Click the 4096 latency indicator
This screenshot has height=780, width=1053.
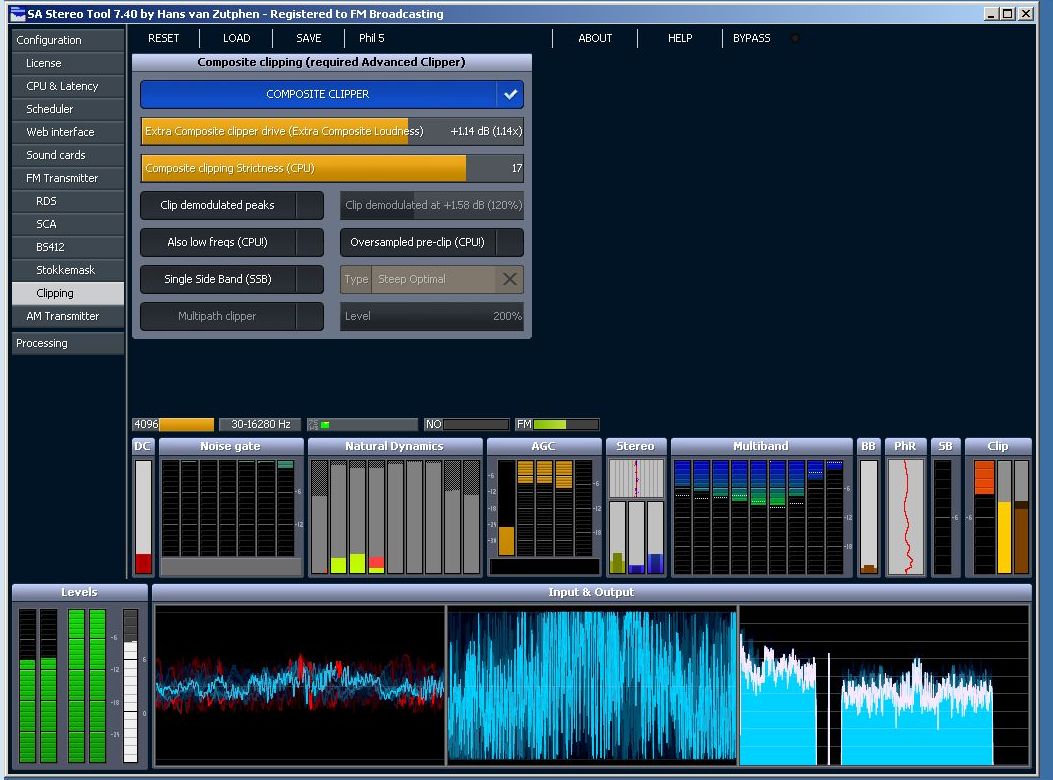coord(173,424)
